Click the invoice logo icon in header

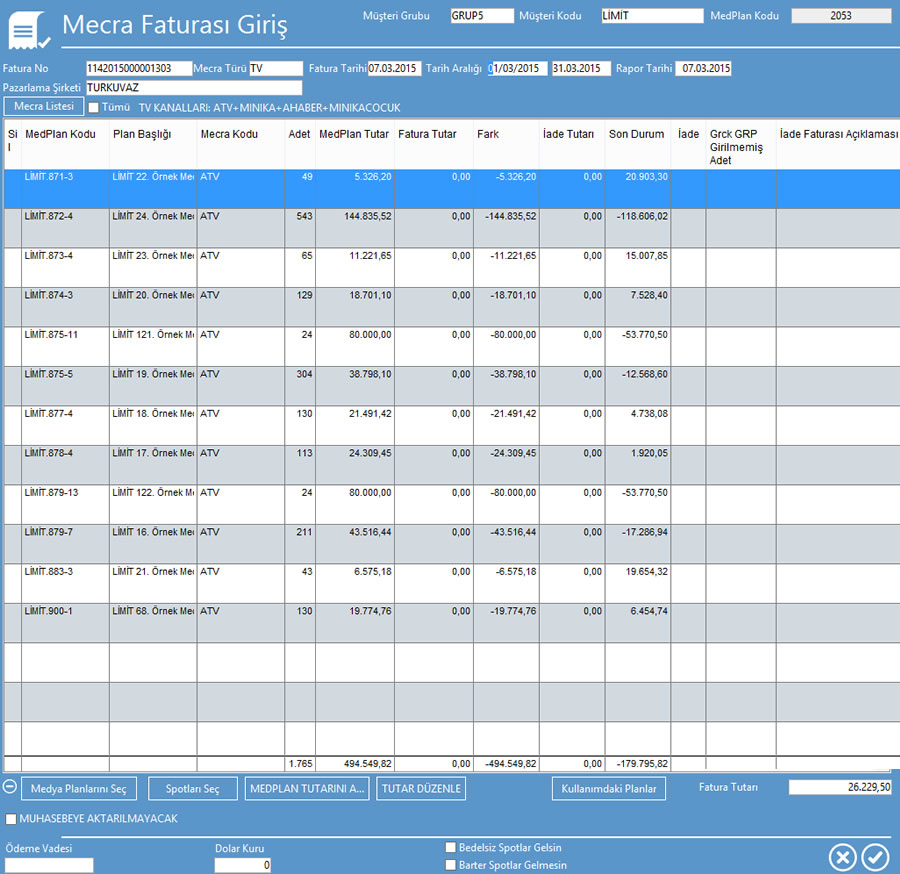click(x=29, y=30)
